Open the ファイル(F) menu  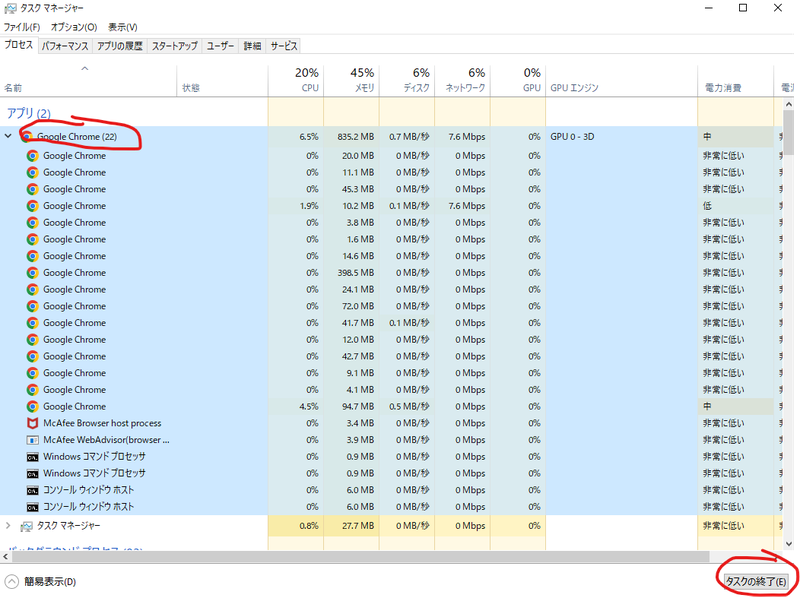22,27
